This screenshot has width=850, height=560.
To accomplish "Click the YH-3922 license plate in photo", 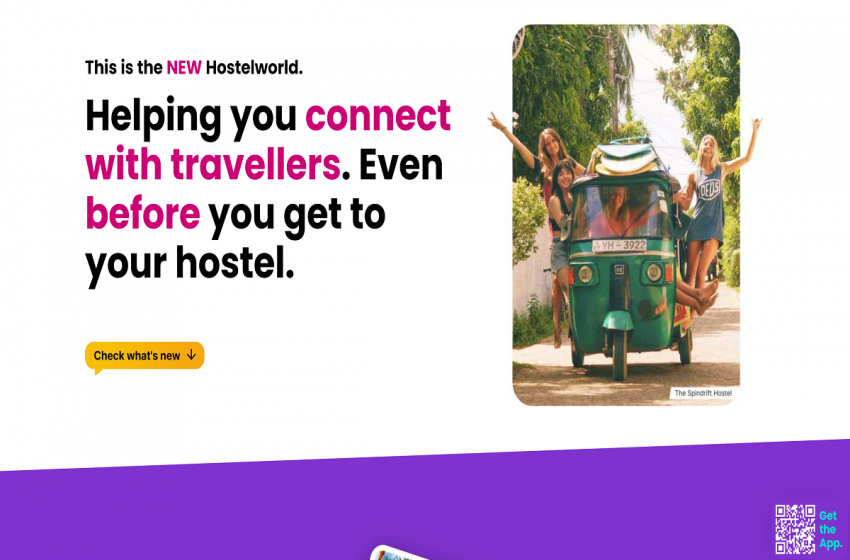I will [x=619, y=245].
